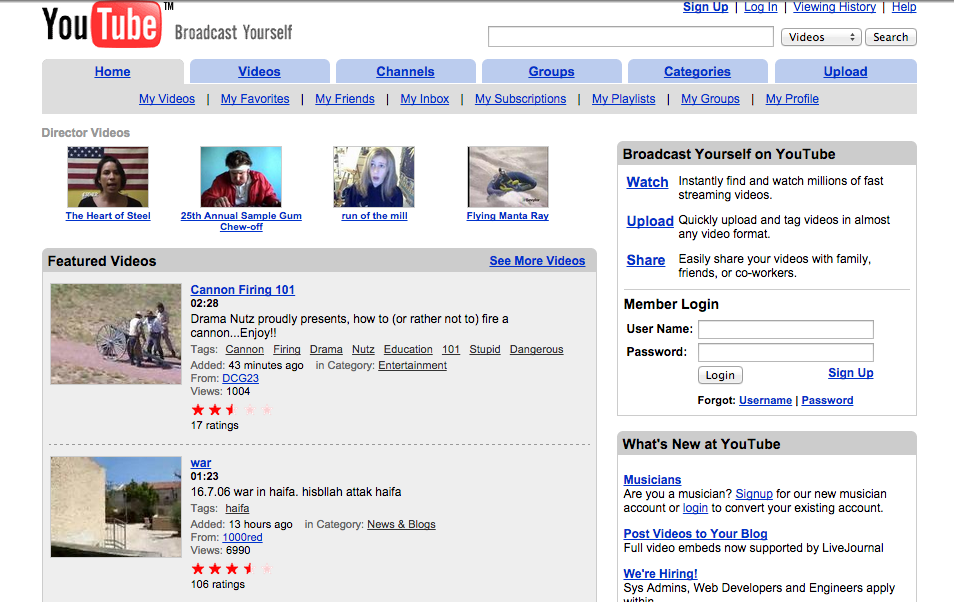Click the Login button
Viewport: 954px width, 602px height.
pos(720,375)
